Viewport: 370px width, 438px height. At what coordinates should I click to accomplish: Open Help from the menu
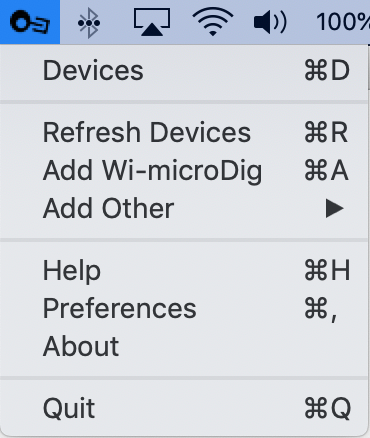click(x=184, y=270)
